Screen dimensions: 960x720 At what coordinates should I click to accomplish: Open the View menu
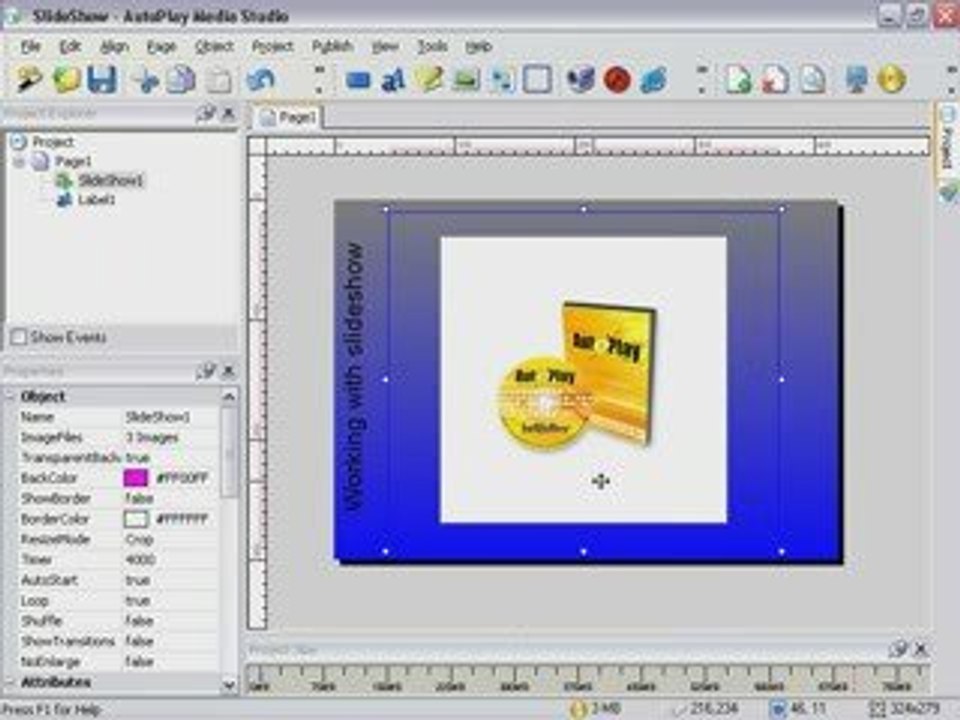(x=385, y=47)
